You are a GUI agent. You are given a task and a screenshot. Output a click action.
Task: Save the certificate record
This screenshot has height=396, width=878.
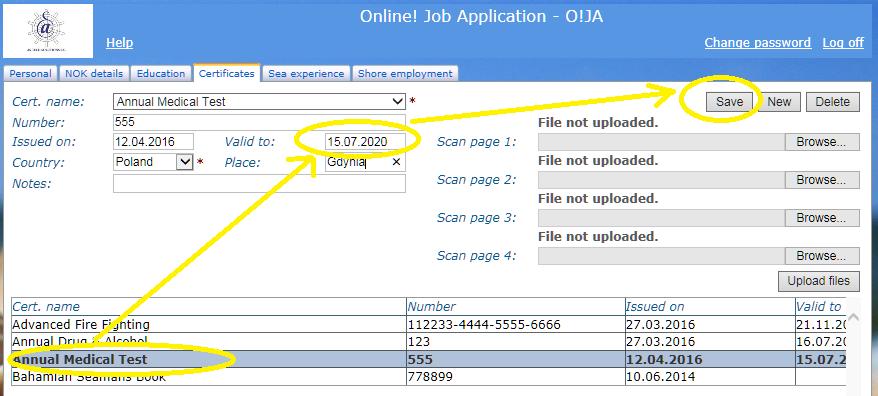729,102
